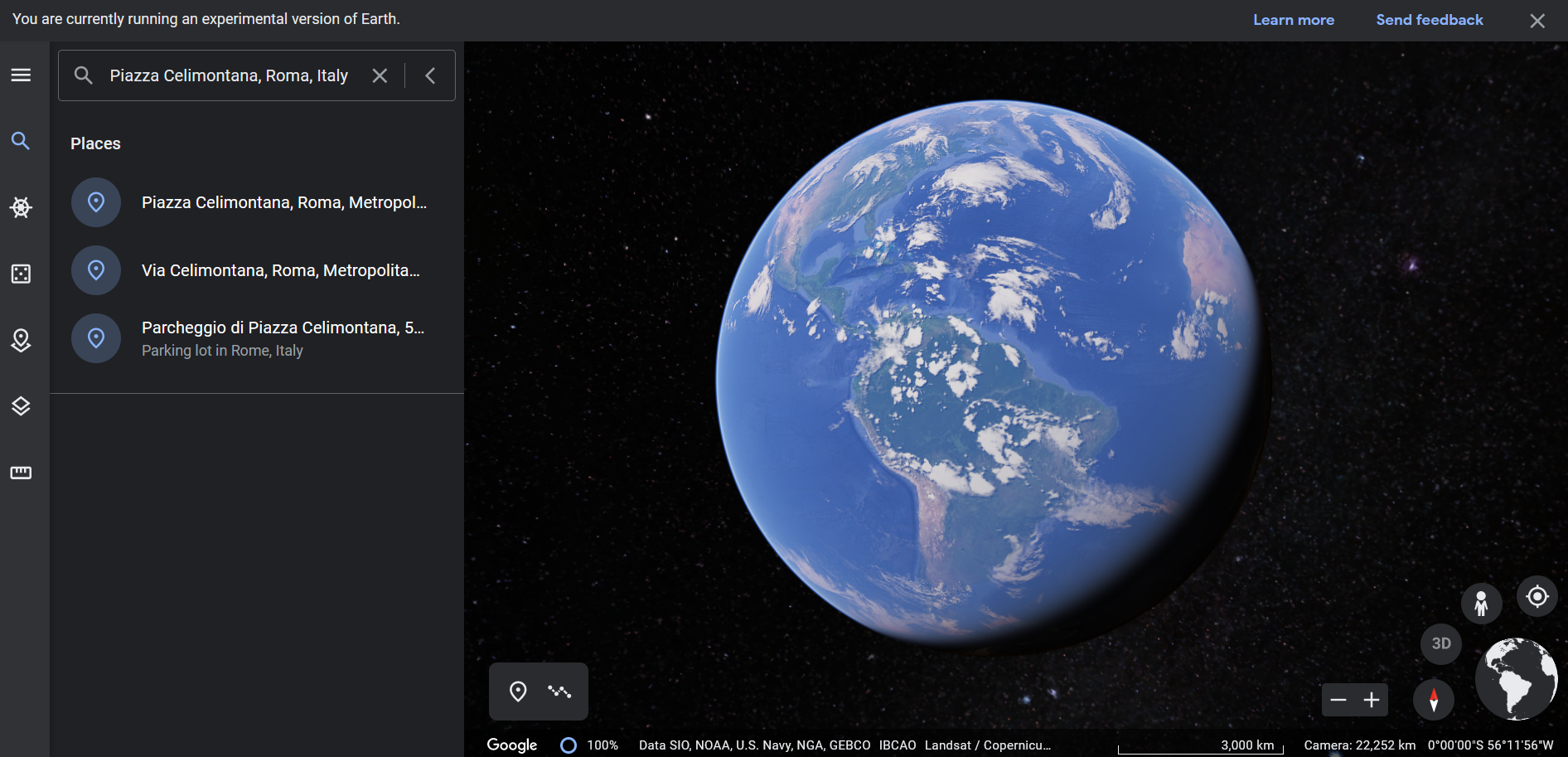Zoom in with plus button
The image size is (1568, 757).
click(x=1372, y=701)
